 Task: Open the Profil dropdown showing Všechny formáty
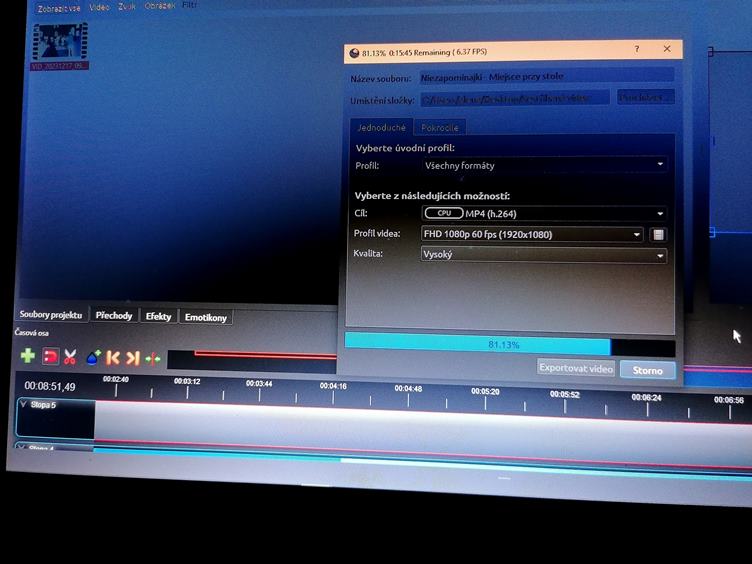point(544,165)
